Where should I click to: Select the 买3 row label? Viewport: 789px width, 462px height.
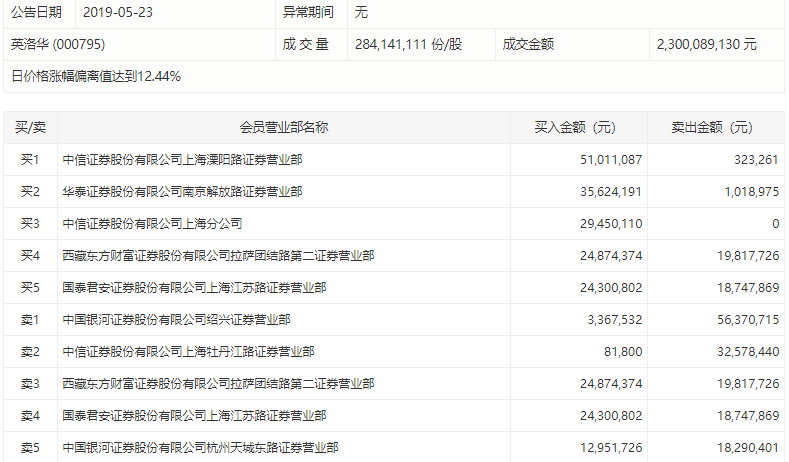pyautogui.click(x=30, y=223)
